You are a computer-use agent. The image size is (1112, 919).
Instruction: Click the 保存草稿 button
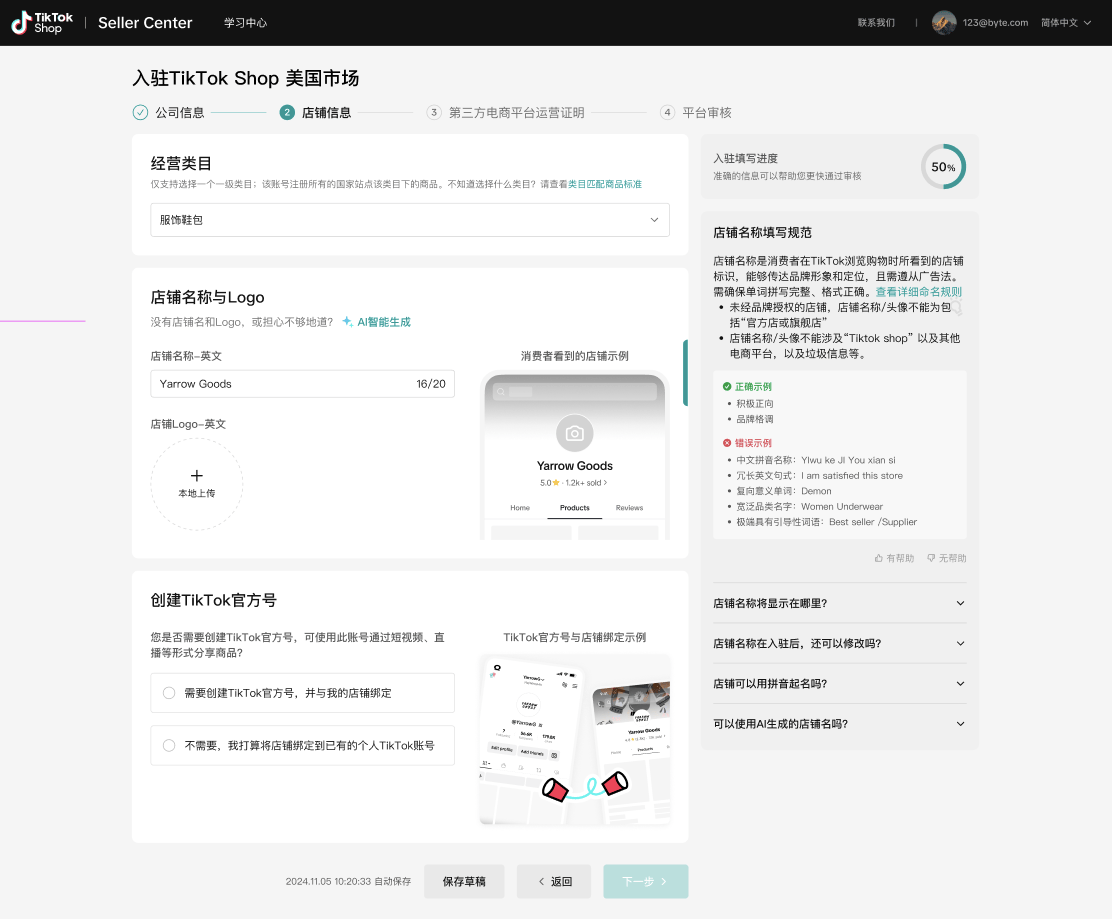pyautogui.click(x=464, y=881)
